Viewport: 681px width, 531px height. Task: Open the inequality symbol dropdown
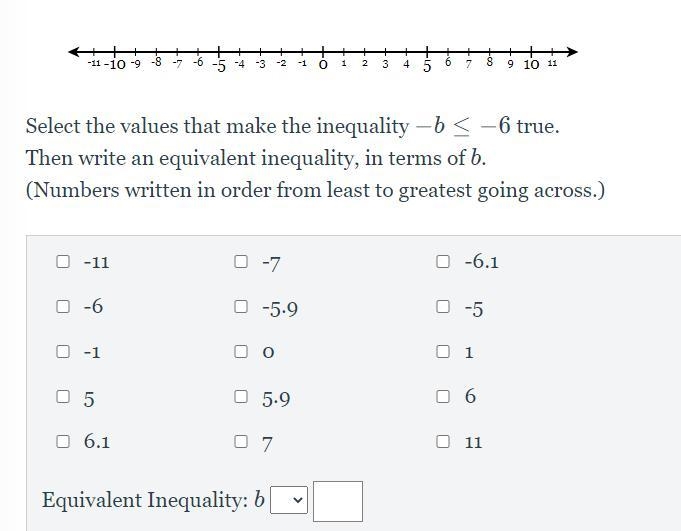[289, 500]
